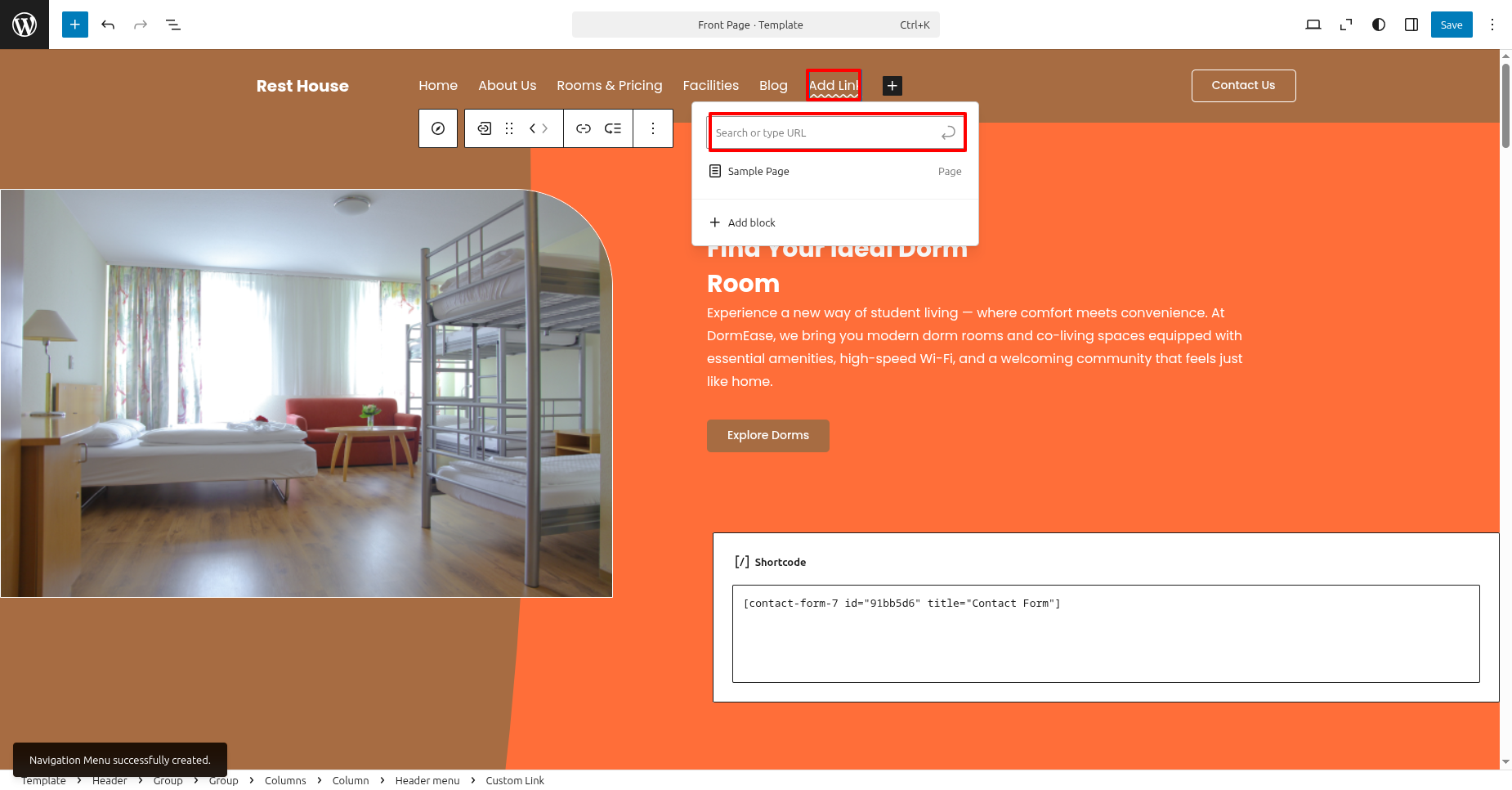Screen dimensions: 1512x790
Task: Toggle the block inserter plus button
Action: 75,25
